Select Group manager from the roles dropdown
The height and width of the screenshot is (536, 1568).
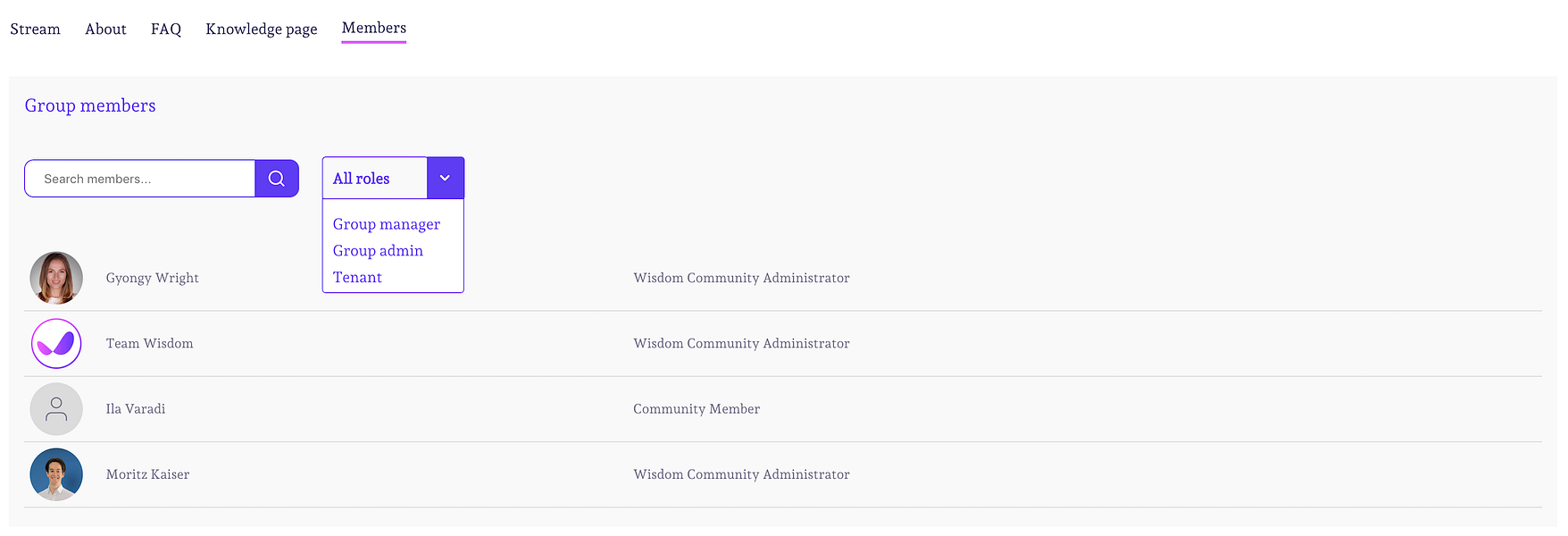[x=386, y=223]
